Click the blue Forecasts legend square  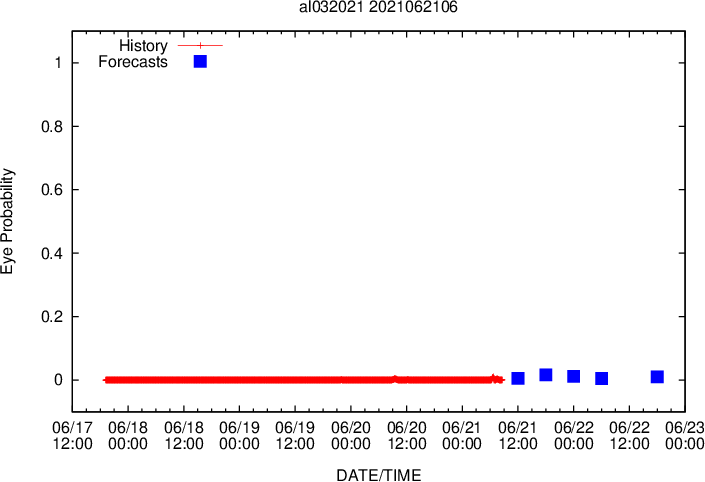[x=200, y=62]
